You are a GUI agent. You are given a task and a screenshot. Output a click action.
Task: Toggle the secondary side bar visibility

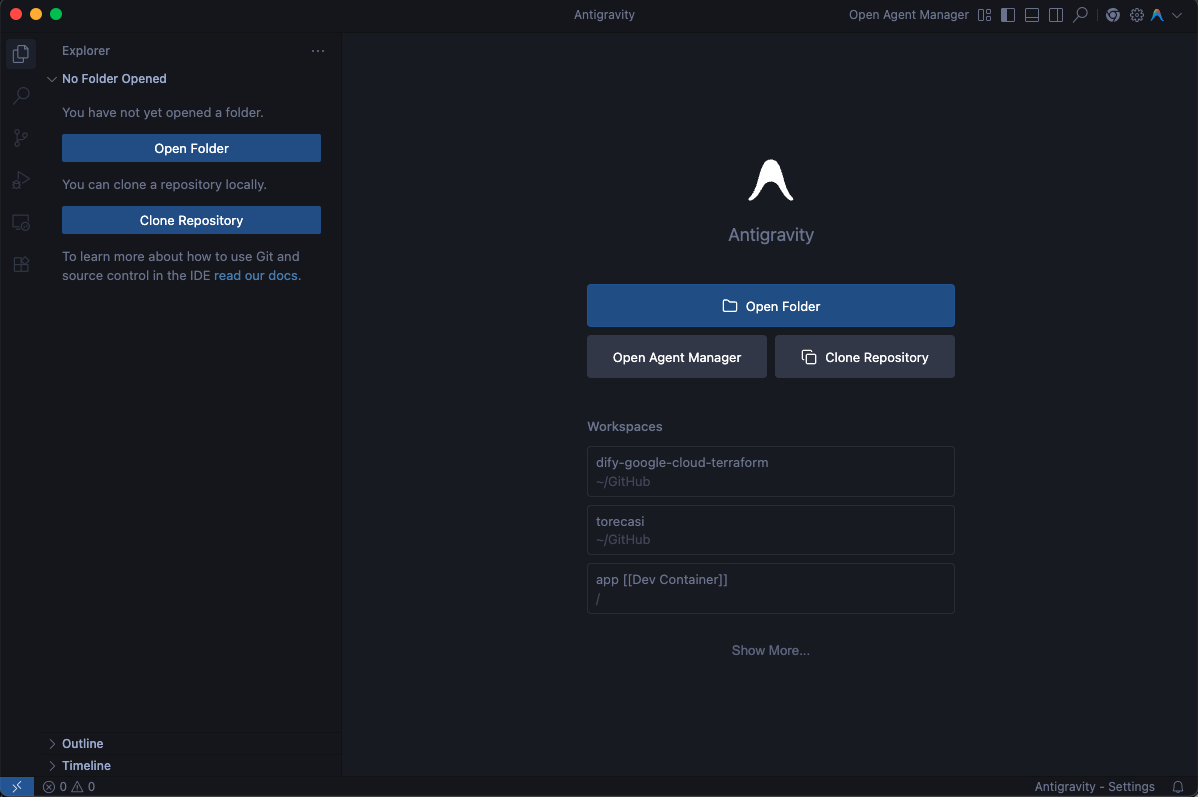1056,15
